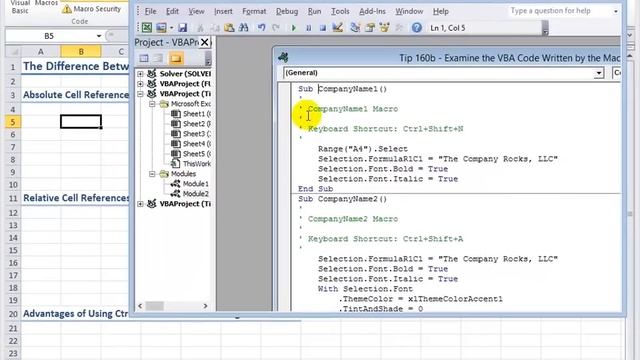
Task: Click the Break pause icon
Action: point(308,28)
